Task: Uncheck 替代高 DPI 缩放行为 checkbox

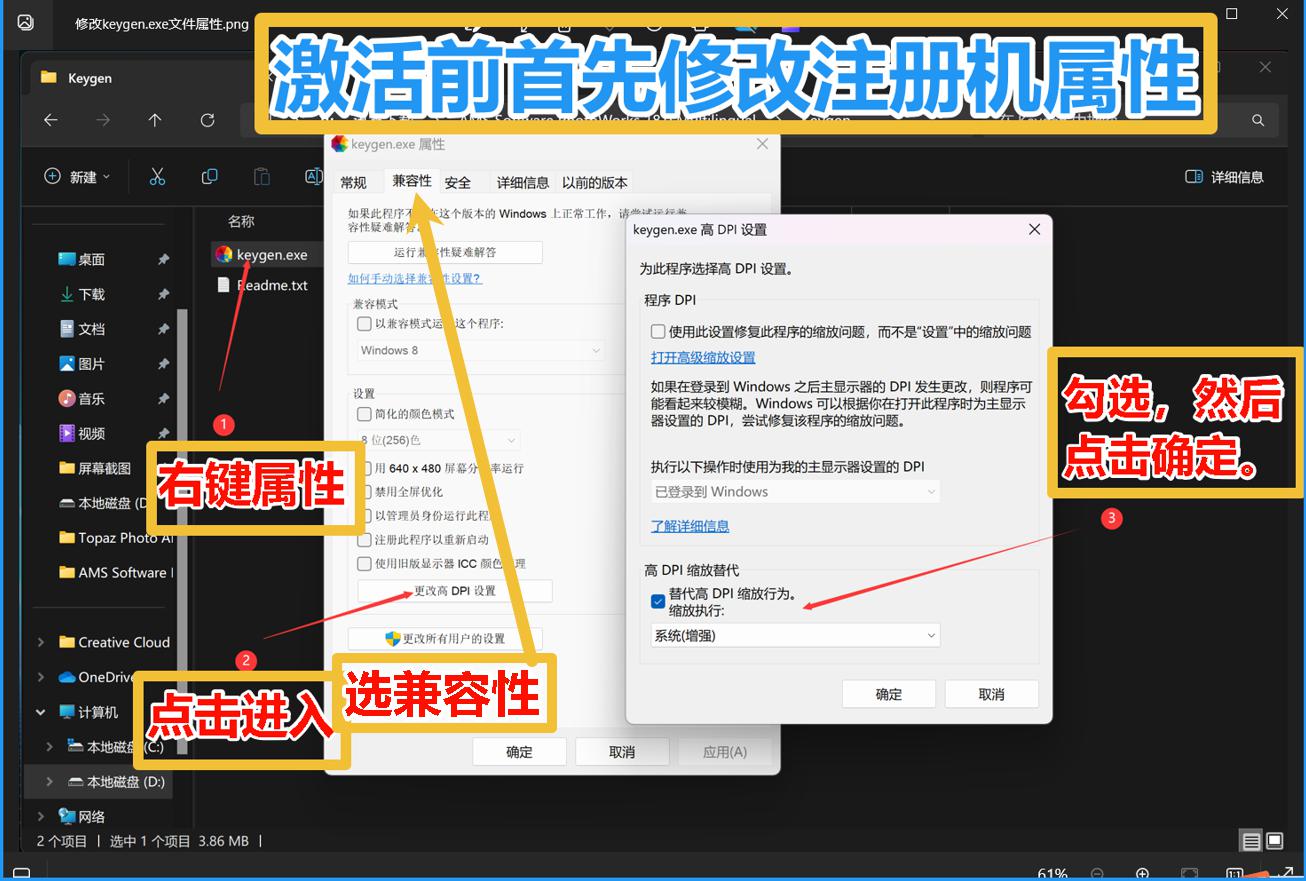Action: [x=658, y=601]
